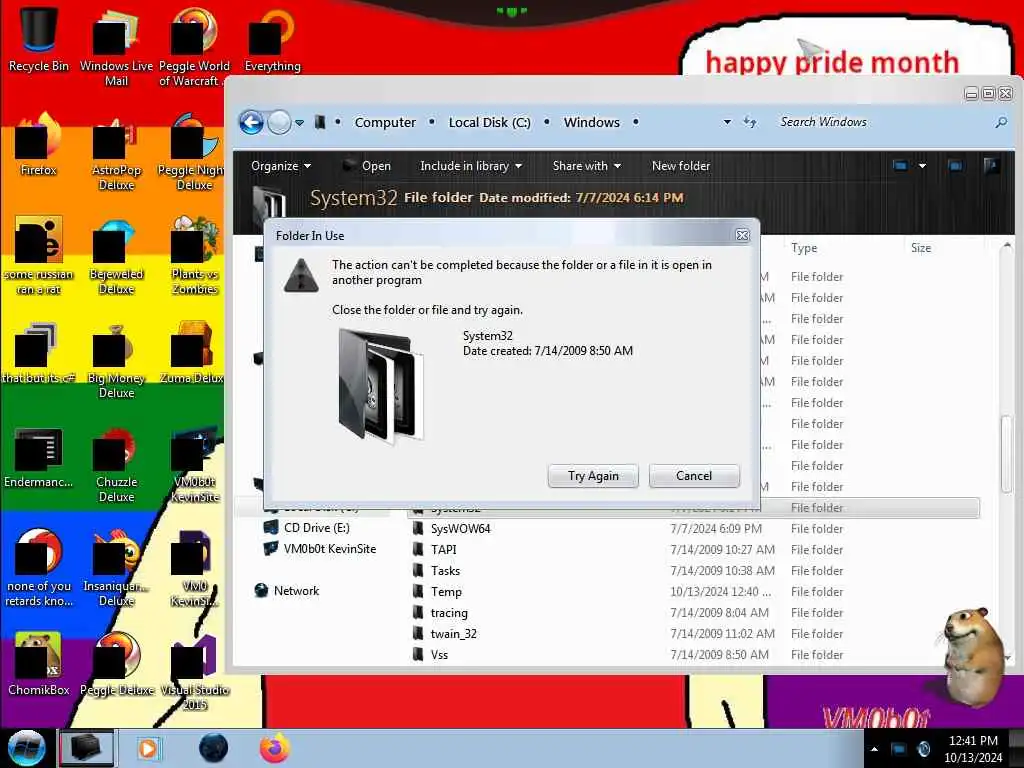
Task: Select the SysWOW64 folder
Action: [x=694, y=529]
